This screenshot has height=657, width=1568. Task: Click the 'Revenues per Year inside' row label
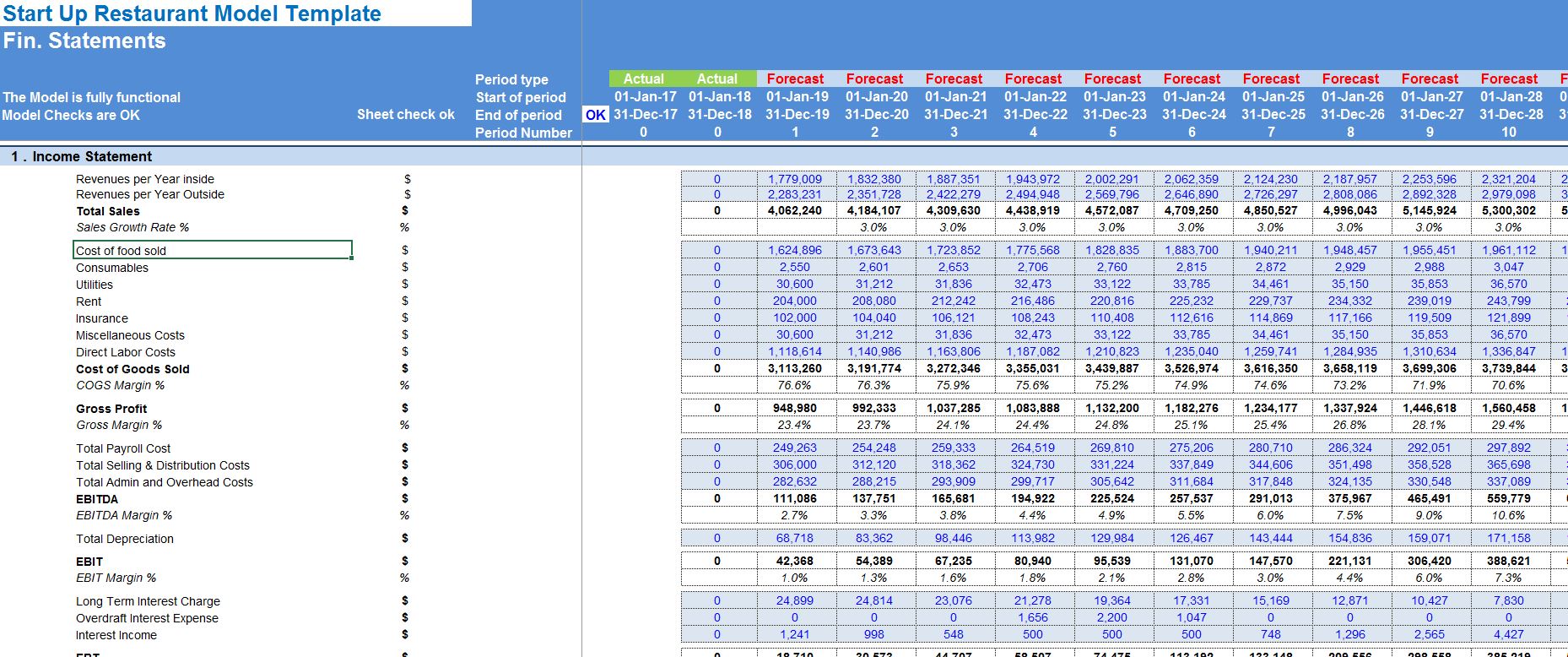[x=145, y=179]
